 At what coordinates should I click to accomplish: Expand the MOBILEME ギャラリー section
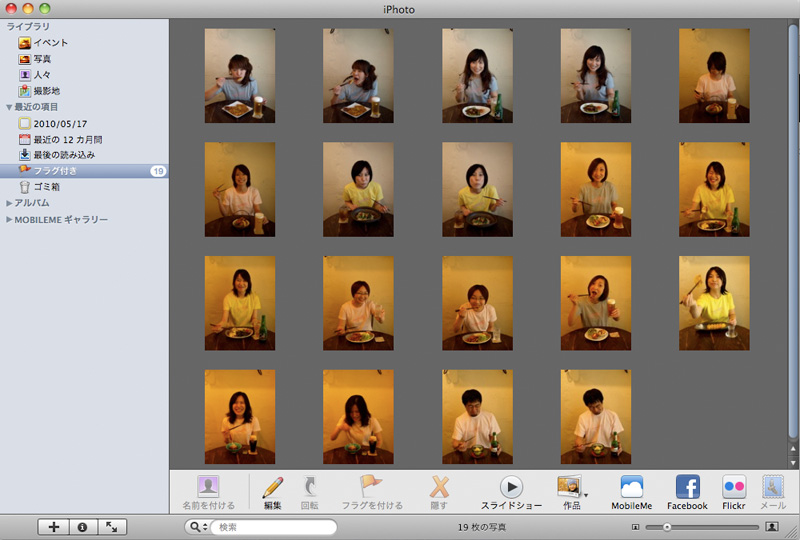pos(10,219)
